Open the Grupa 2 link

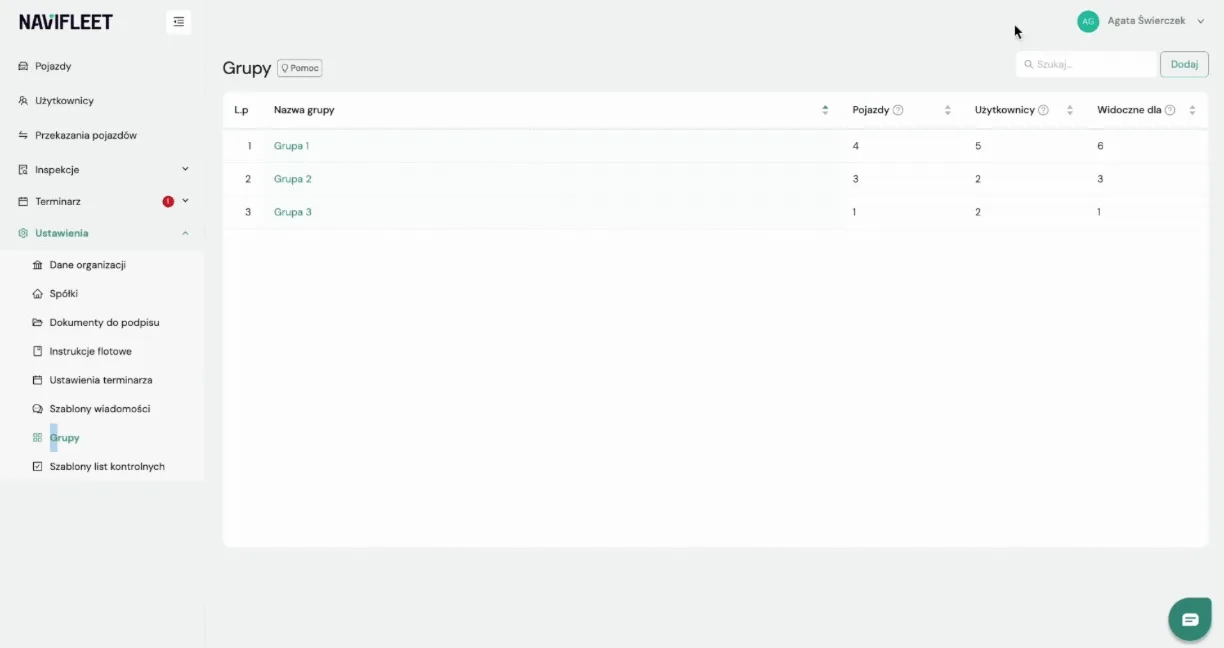point(293,179)
